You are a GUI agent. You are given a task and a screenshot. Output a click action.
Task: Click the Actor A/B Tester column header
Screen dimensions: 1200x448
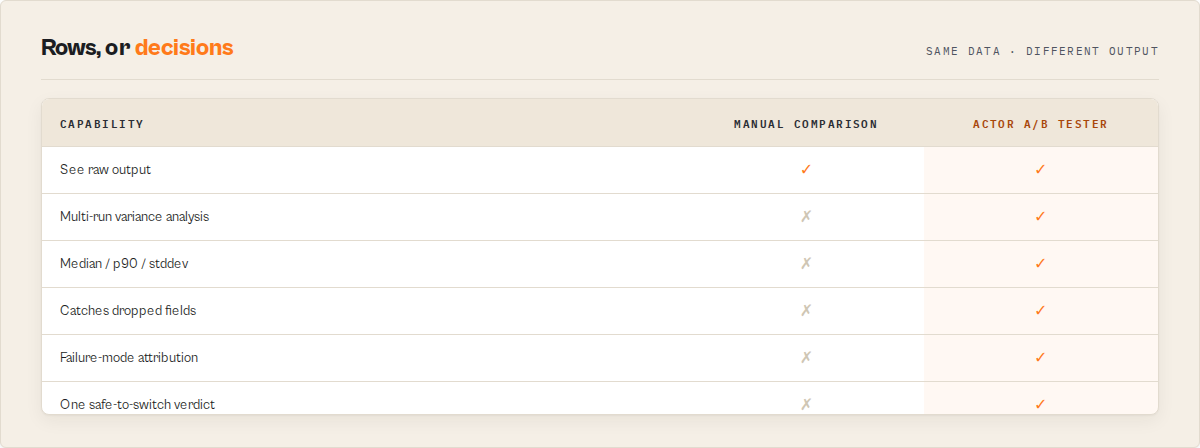coord(1040,124)
